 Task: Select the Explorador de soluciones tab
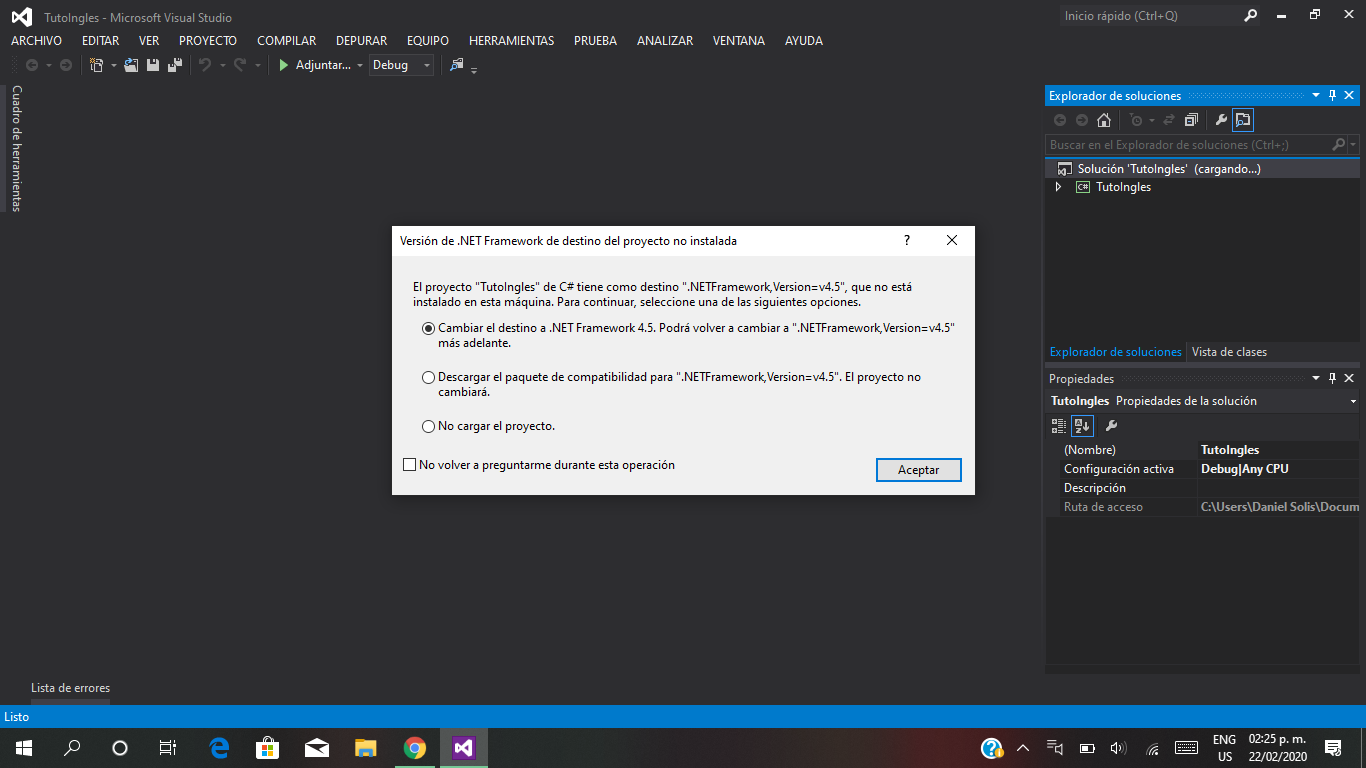(1115, 352)
